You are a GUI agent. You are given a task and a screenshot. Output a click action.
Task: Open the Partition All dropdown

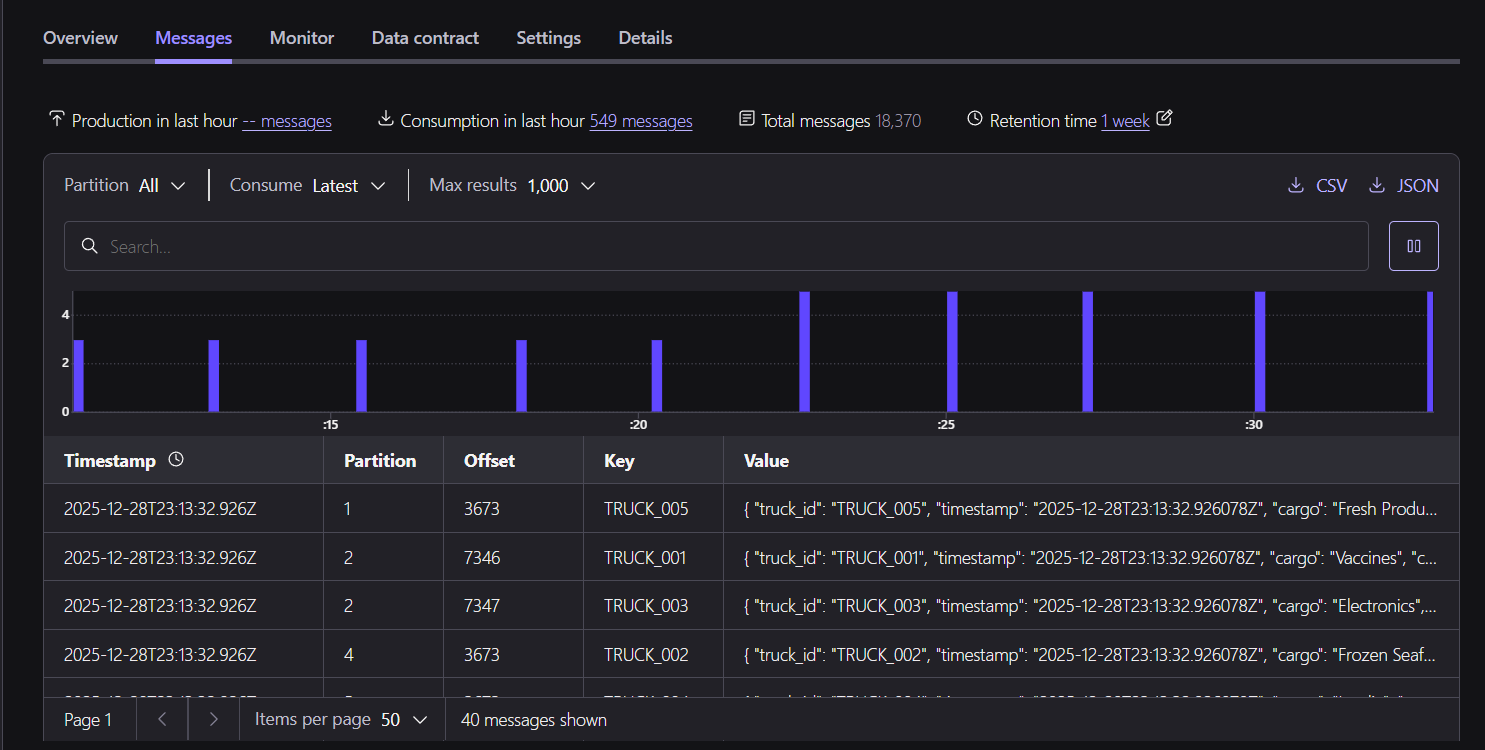click(125, 185)
